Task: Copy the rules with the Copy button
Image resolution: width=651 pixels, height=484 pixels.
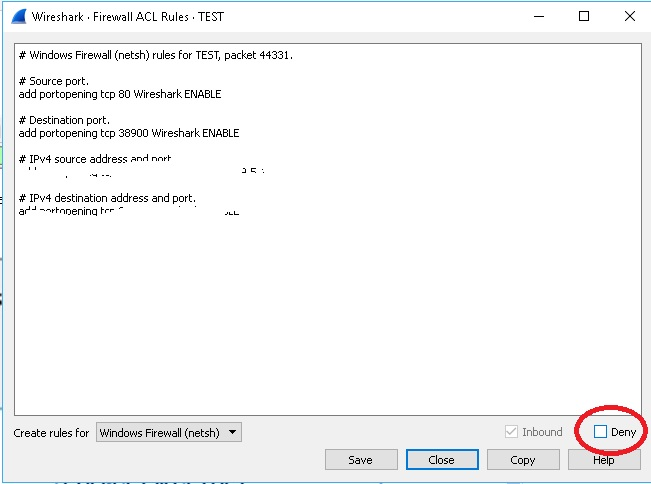Action: (522, 460)
